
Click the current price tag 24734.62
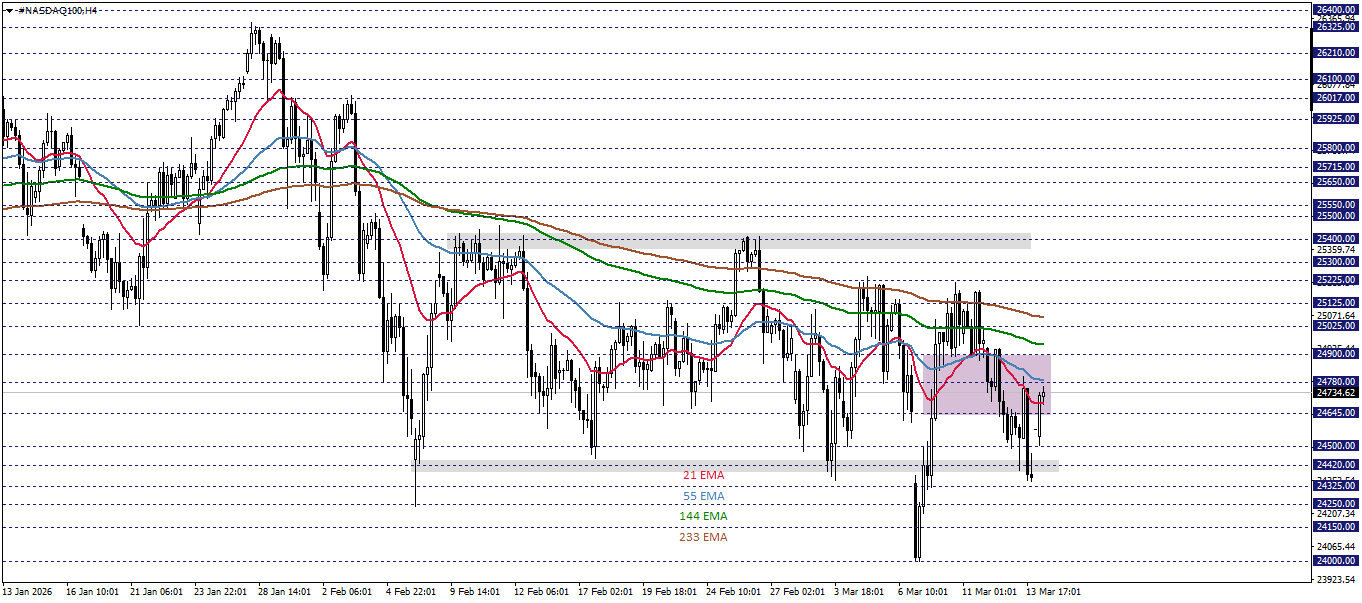point(1335,394)
